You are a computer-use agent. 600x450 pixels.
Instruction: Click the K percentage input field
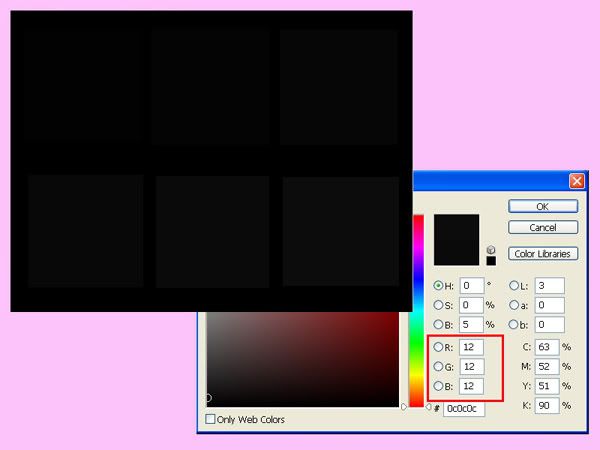click(546, 405)
